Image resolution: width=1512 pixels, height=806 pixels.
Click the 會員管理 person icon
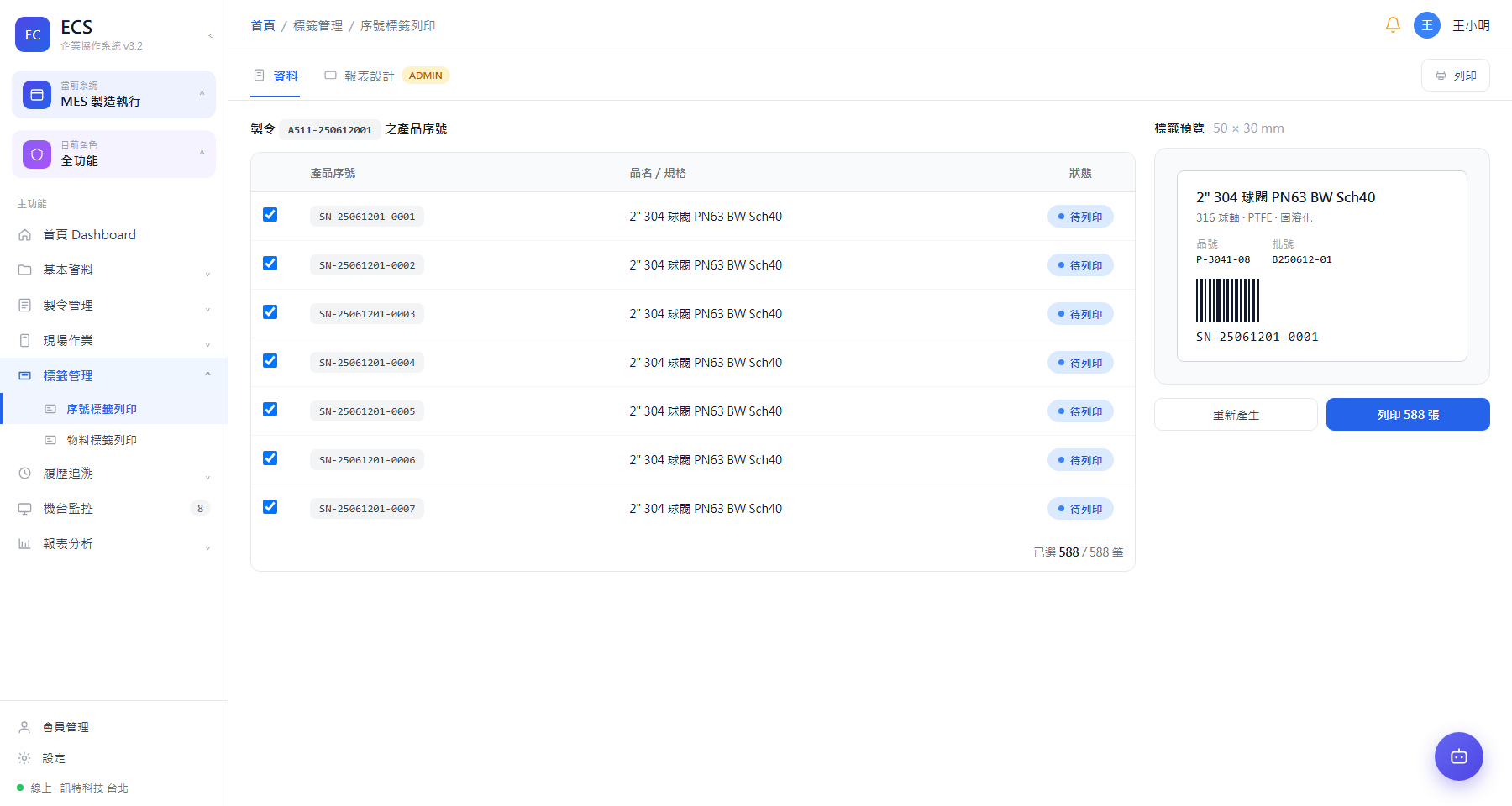coord(24,727)
